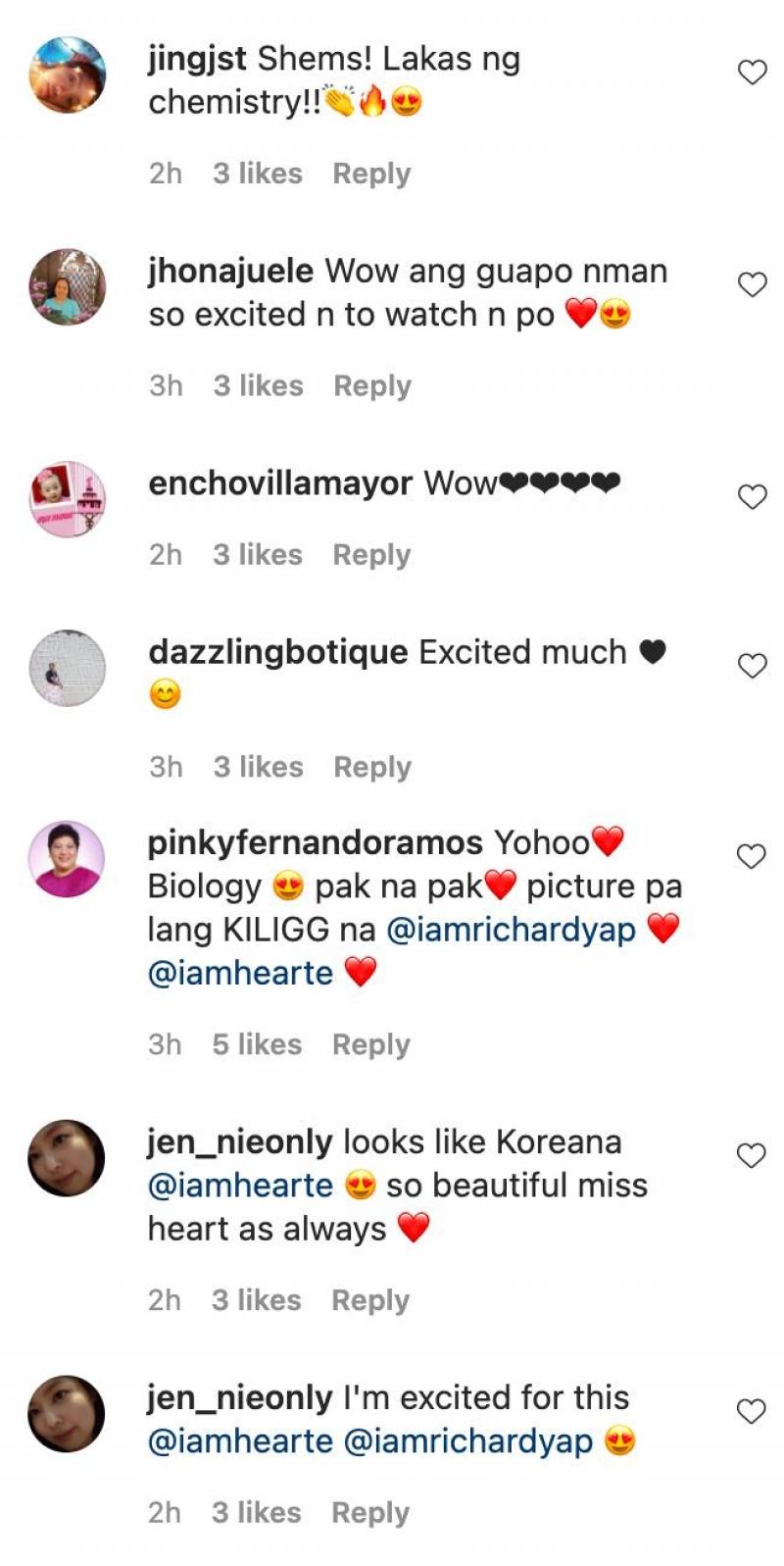Viewport: 784px width, 1566px height.
Task: Open the @iamrichardyap mention in pinkyfernandoramos's comment
Action: tap(512, 929)
